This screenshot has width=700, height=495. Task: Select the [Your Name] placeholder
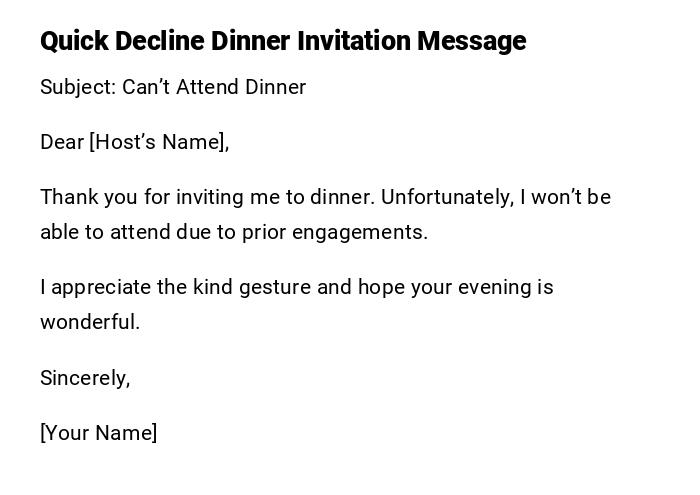98,433
